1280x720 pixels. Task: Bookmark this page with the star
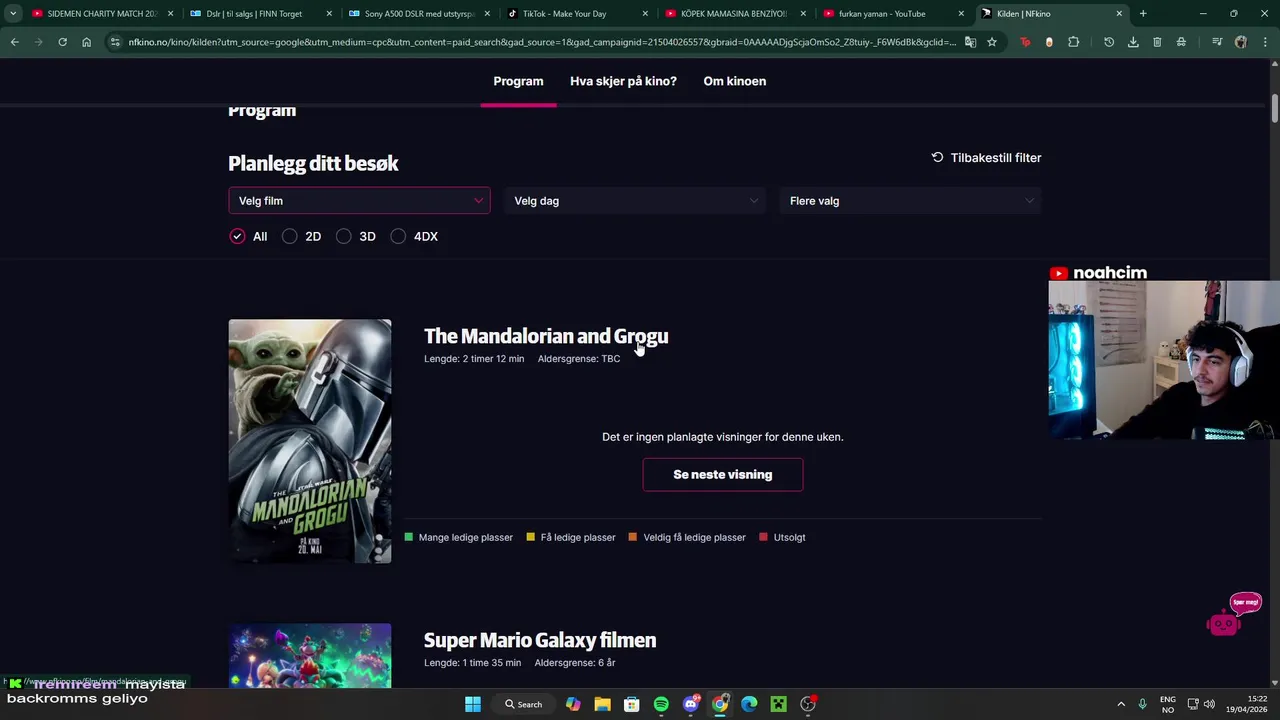[x=992, y=42]
